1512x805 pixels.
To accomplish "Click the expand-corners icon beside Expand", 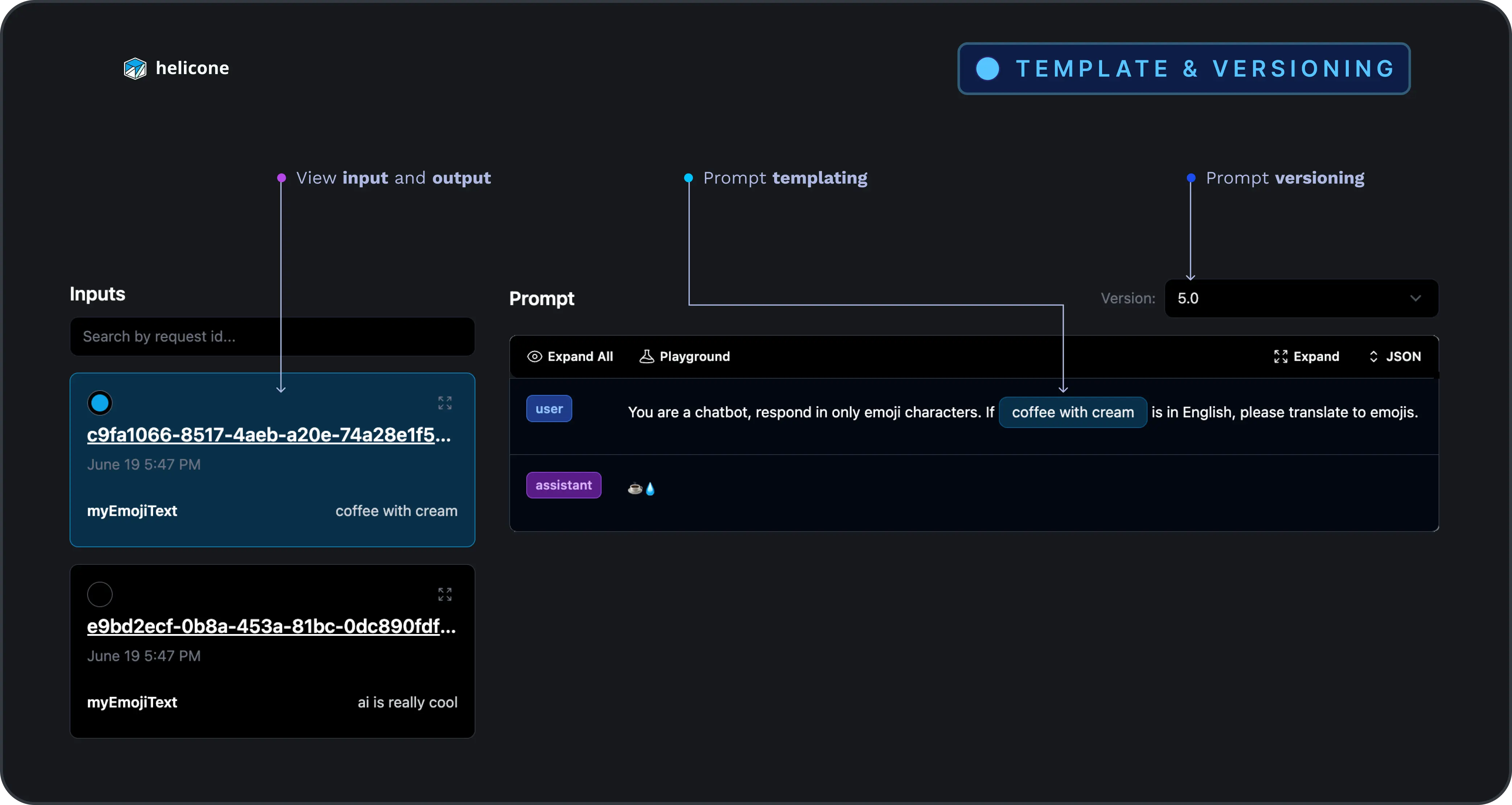I will point(1281,356).
